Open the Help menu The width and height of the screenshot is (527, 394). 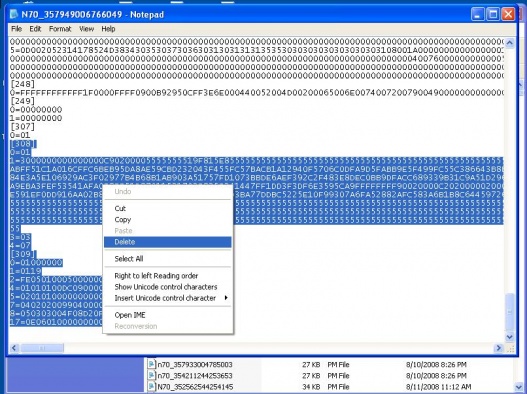pyautogui.click(x=108, y=29)
